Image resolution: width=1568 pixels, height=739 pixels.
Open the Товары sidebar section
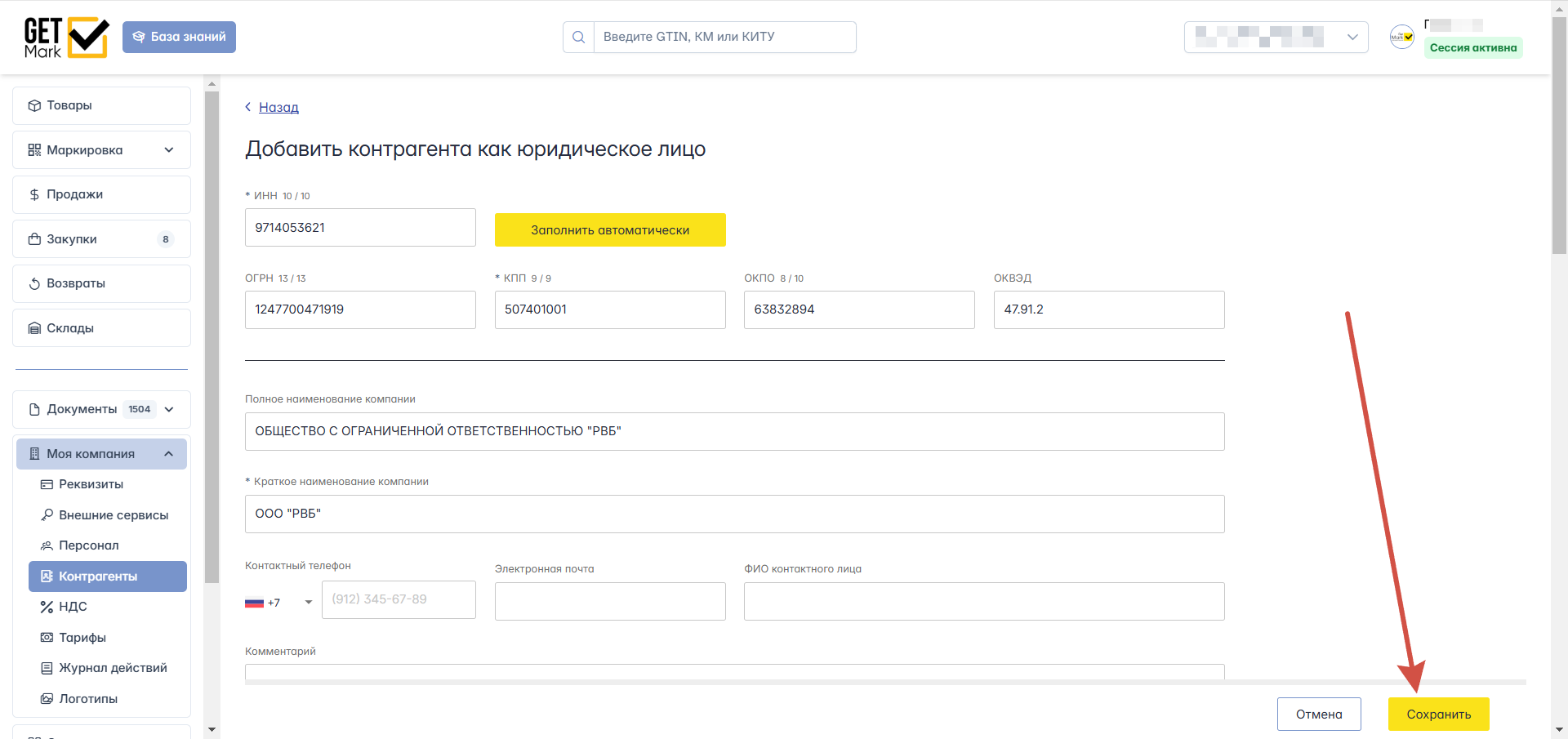pos(101,105)
